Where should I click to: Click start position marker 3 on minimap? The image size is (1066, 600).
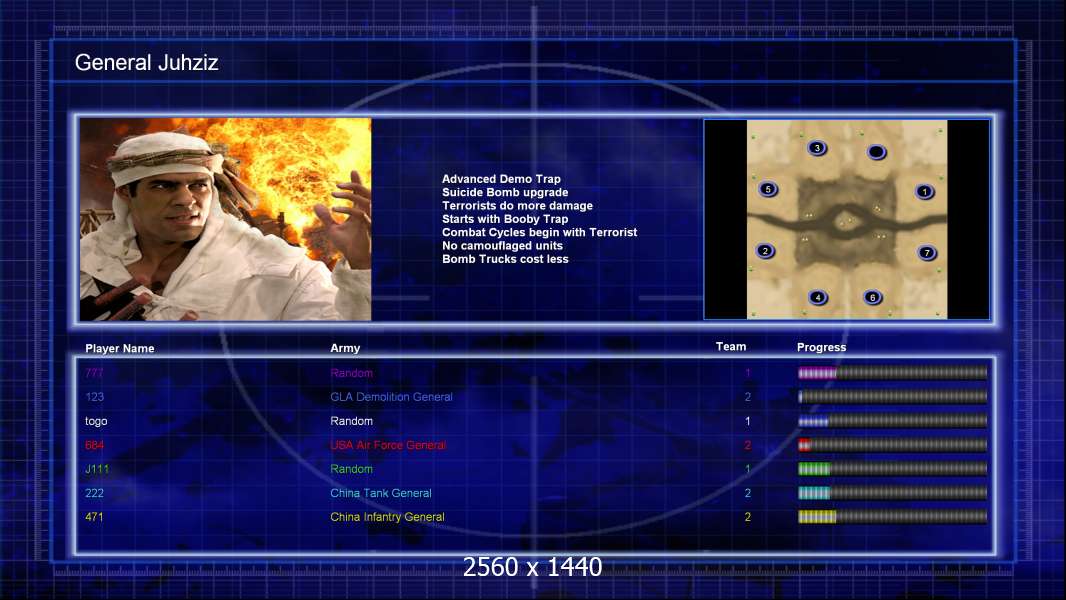pos(816,147)
